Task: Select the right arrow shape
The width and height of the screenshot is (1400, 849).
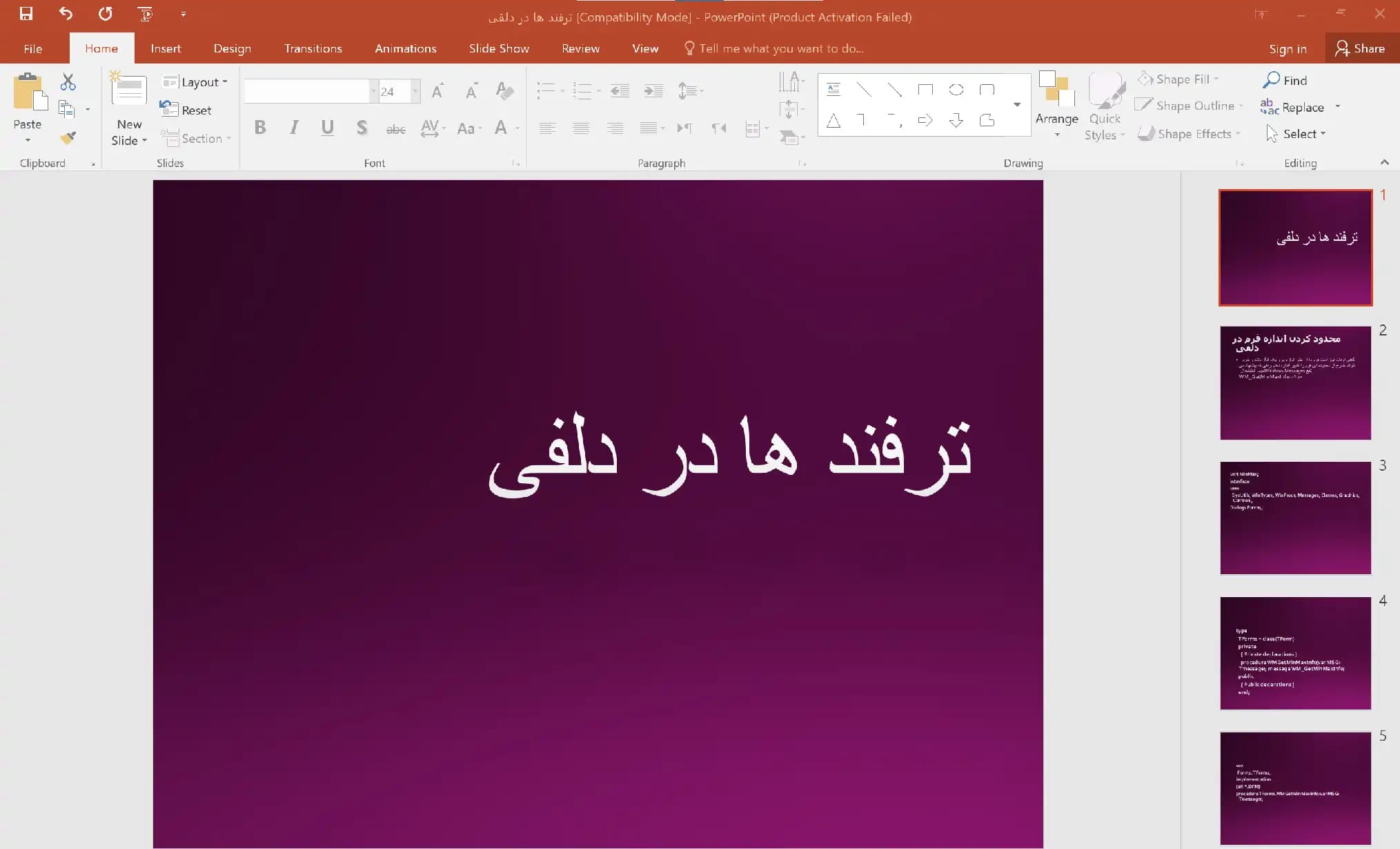Action: 925,121
